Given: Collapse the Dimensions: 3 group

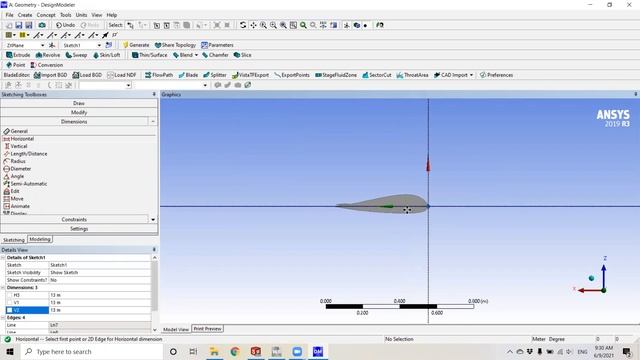Looking at the screenshot, I should pos(3,288).
